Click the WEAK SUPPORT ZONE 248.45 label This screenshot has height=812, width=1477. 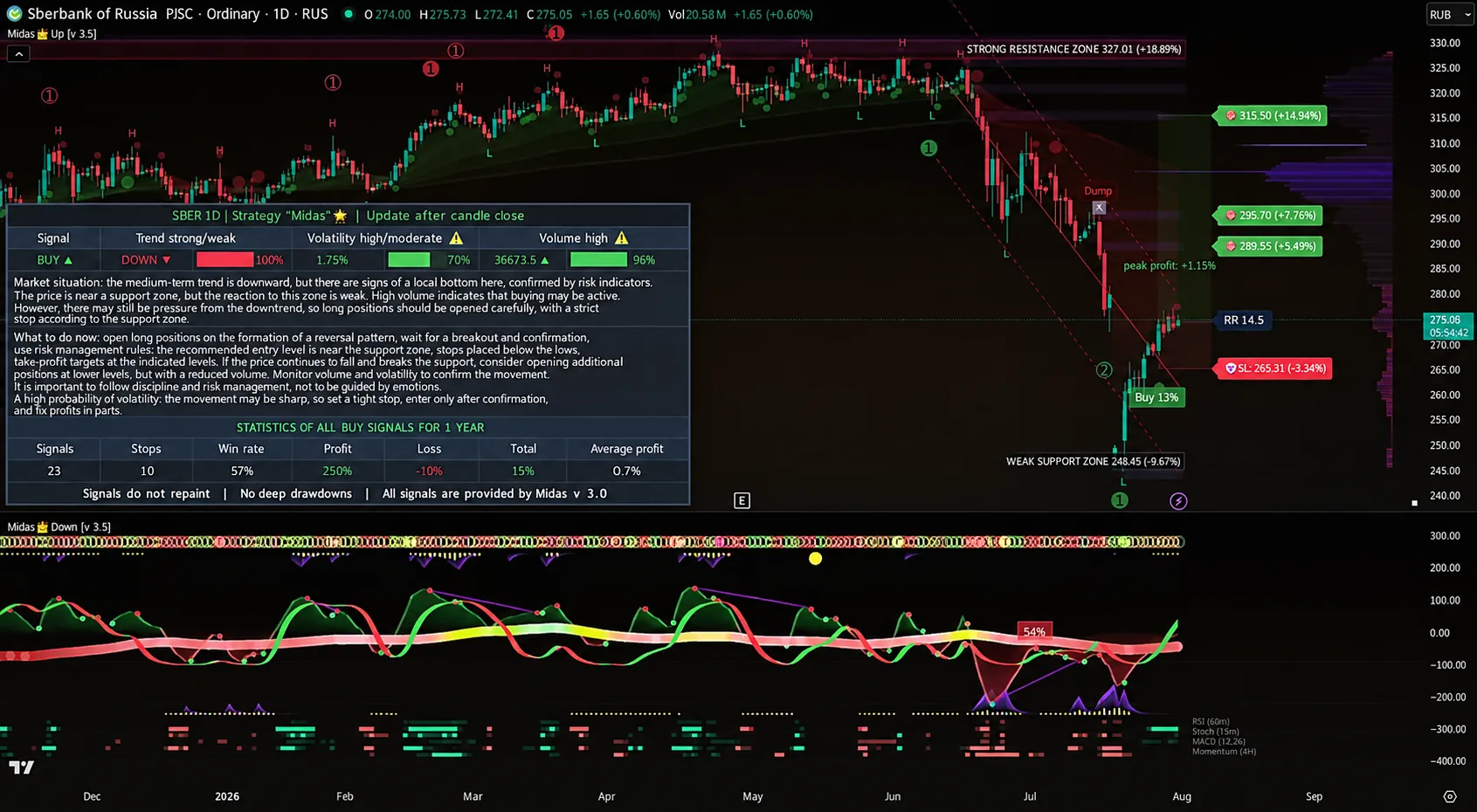1093,461
